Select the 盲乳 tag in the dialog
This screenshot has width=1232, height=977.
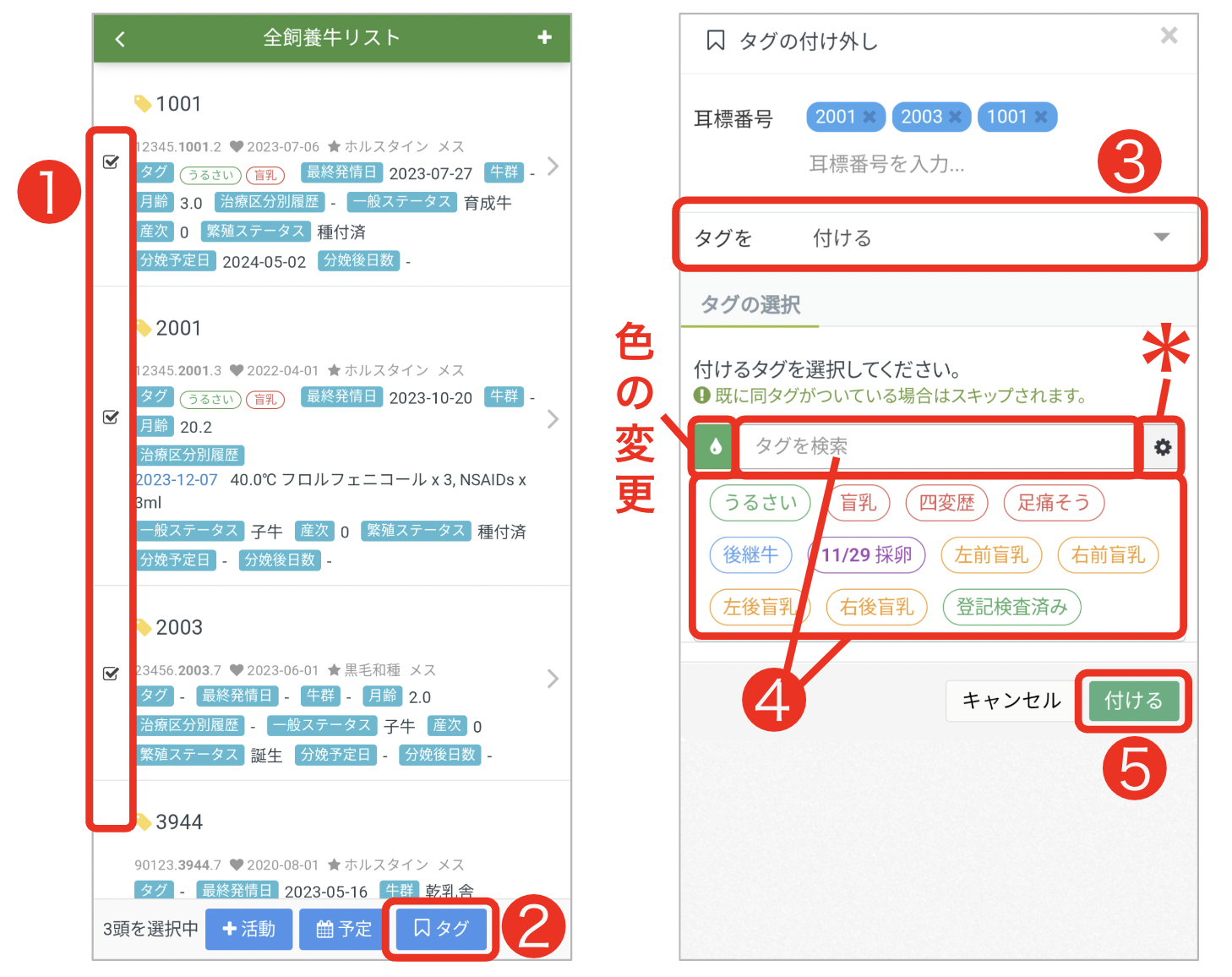click(859, 503)
